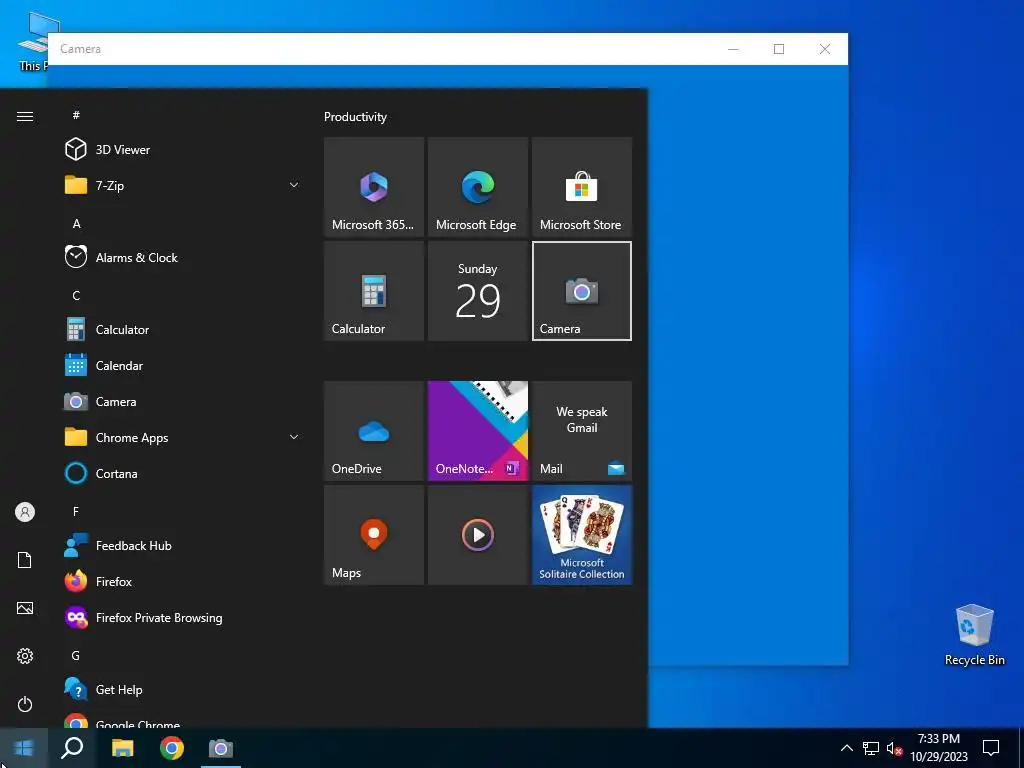Close the Camera window
Screen dimensions: 1024x768
pos(825,49)
